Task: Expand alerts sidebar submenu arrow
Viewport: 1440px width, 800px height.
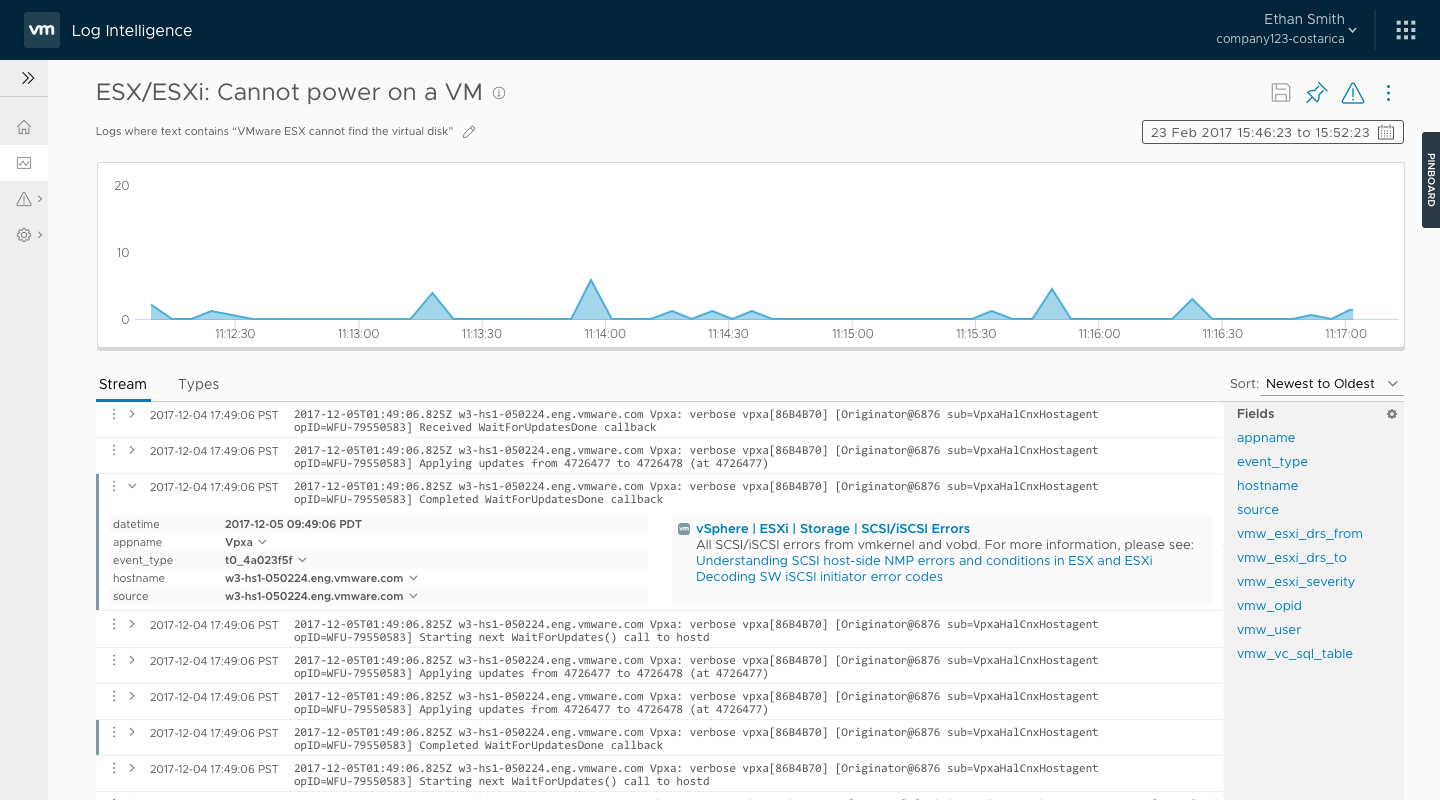Action: 40,199
